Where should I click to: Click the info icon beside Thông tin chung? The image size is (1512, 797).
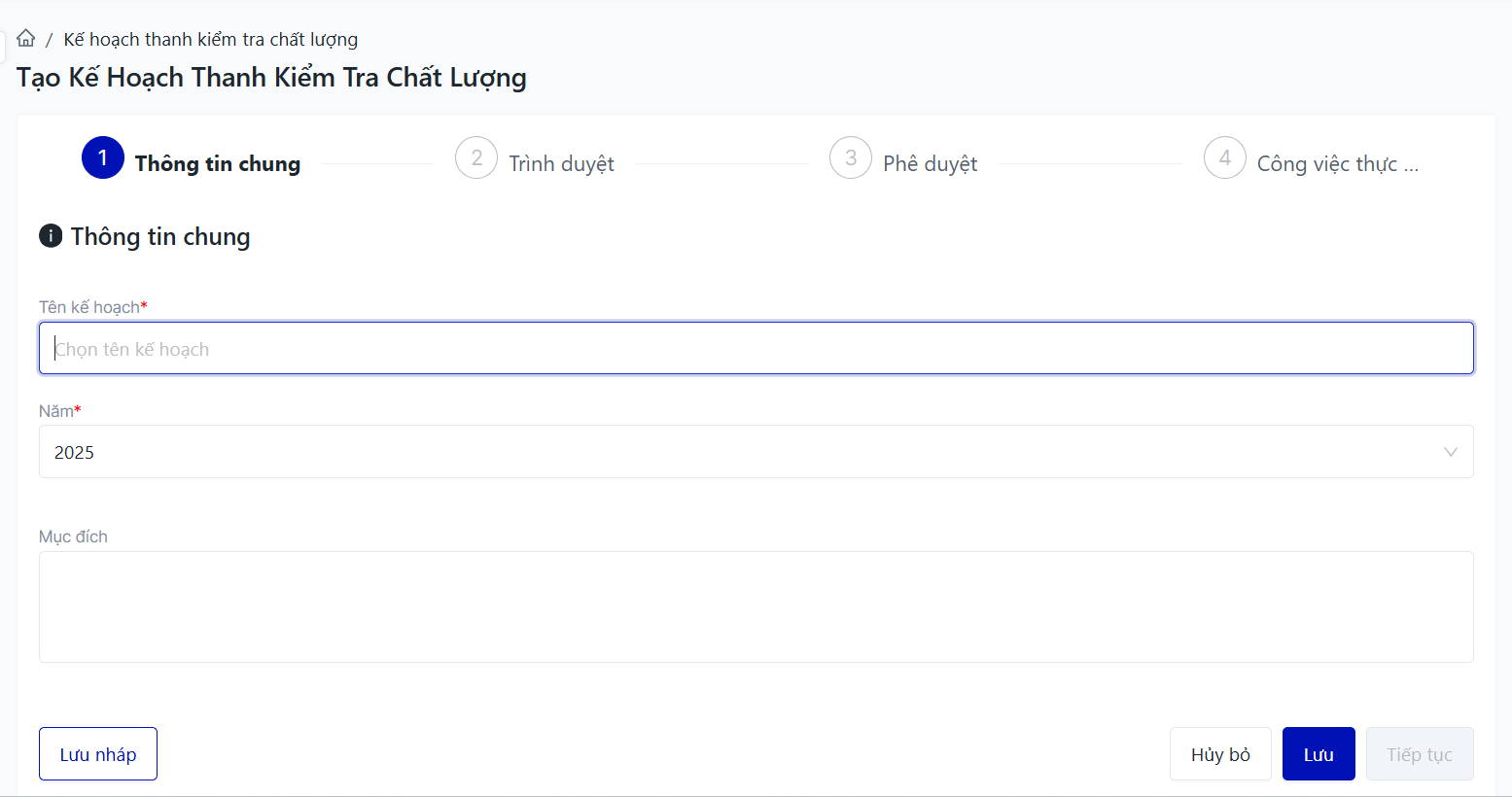(x=51, y=236)
